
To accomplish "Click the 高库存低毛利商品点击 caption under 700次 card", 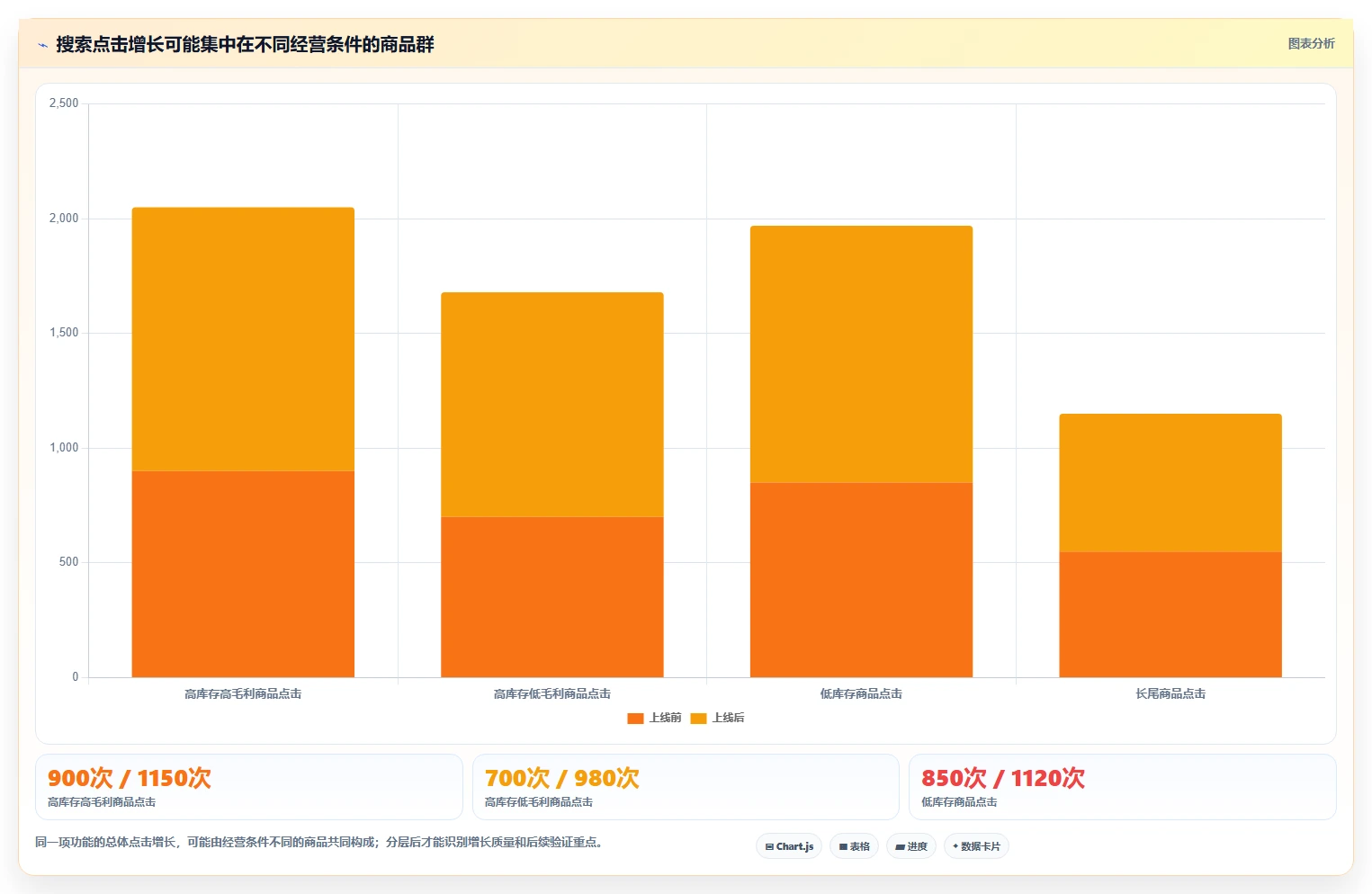I will pyautogui.click(x=539, y=802).
